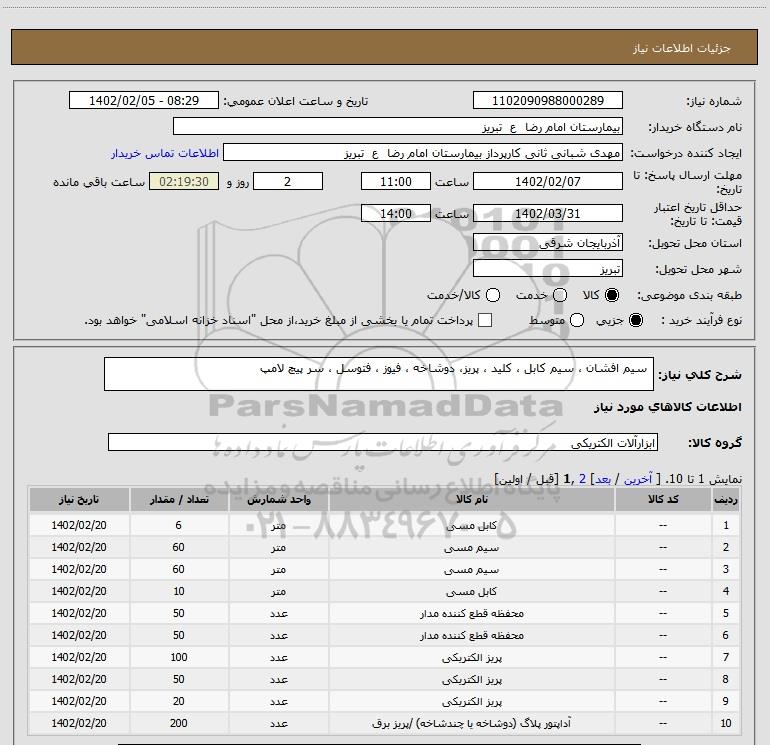Click سیم مسی in row 2
The height and width of the screenshot is (745, 770).
[x=471, y=548]
